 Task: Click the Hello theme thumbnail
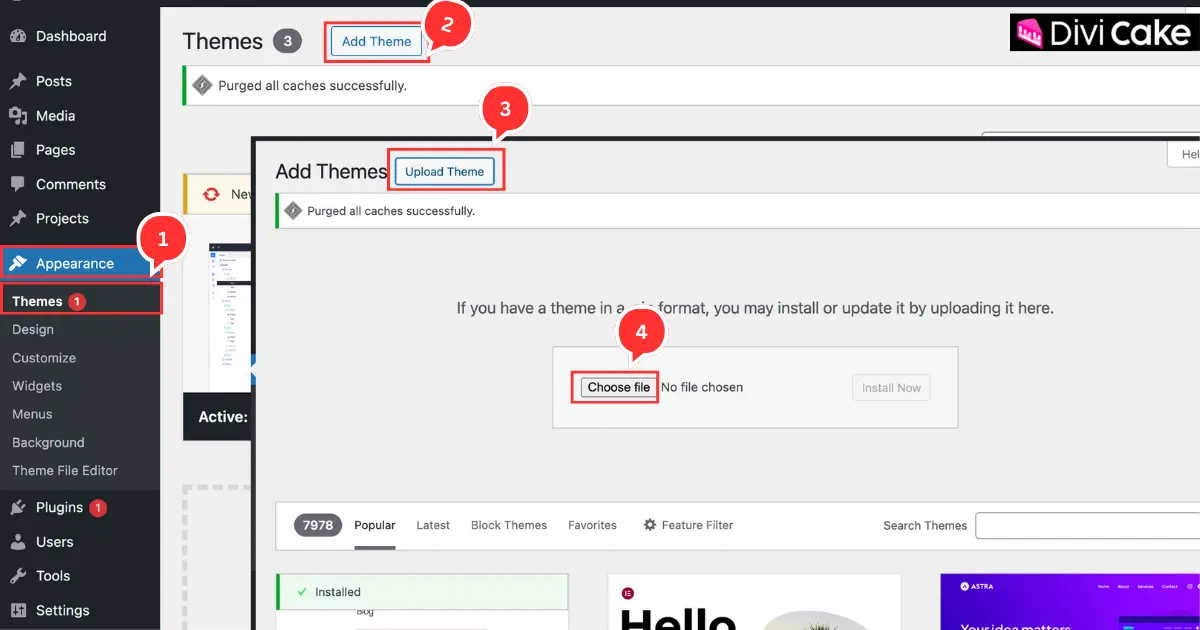[754, 602]
